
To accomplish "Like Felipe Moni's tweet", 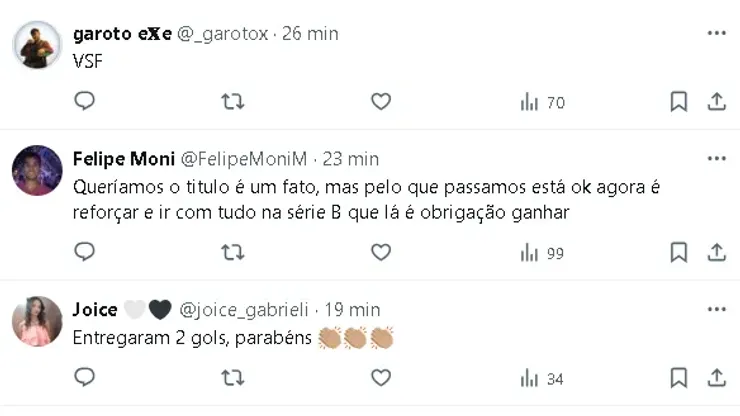I will 380,252.
